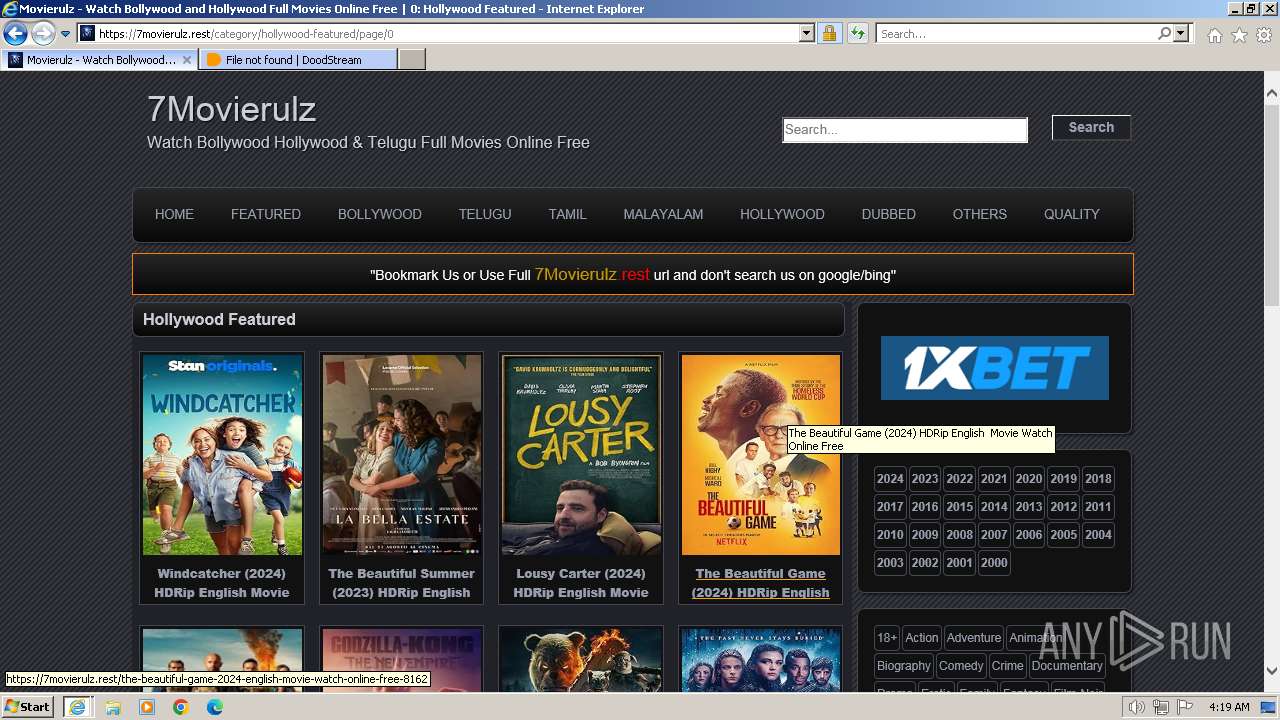This screenshot has width=1280, height=720.
Task: Select the 2011 year tag
Action: point(1098,507)
